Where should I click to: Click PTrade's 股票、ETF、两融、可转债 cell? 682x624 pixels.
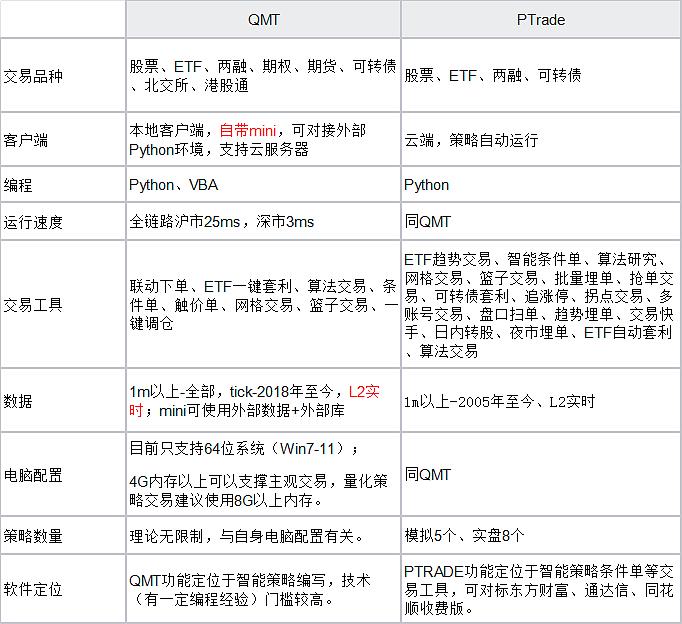492,76
